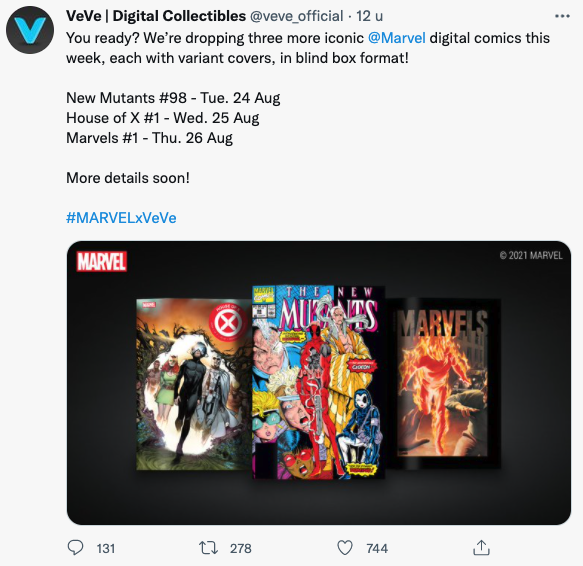
Task: Click the retweet arrows icon
Action: click(208, 548)
